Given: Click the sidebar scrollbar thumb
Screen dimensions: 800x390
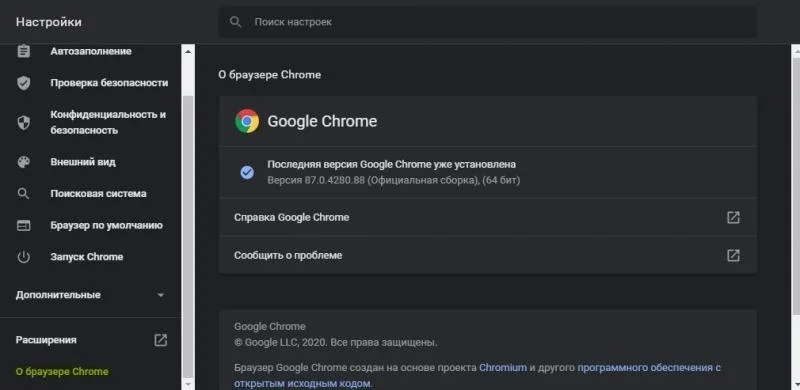Looking at the screenshot, I should tap(188, 237).
